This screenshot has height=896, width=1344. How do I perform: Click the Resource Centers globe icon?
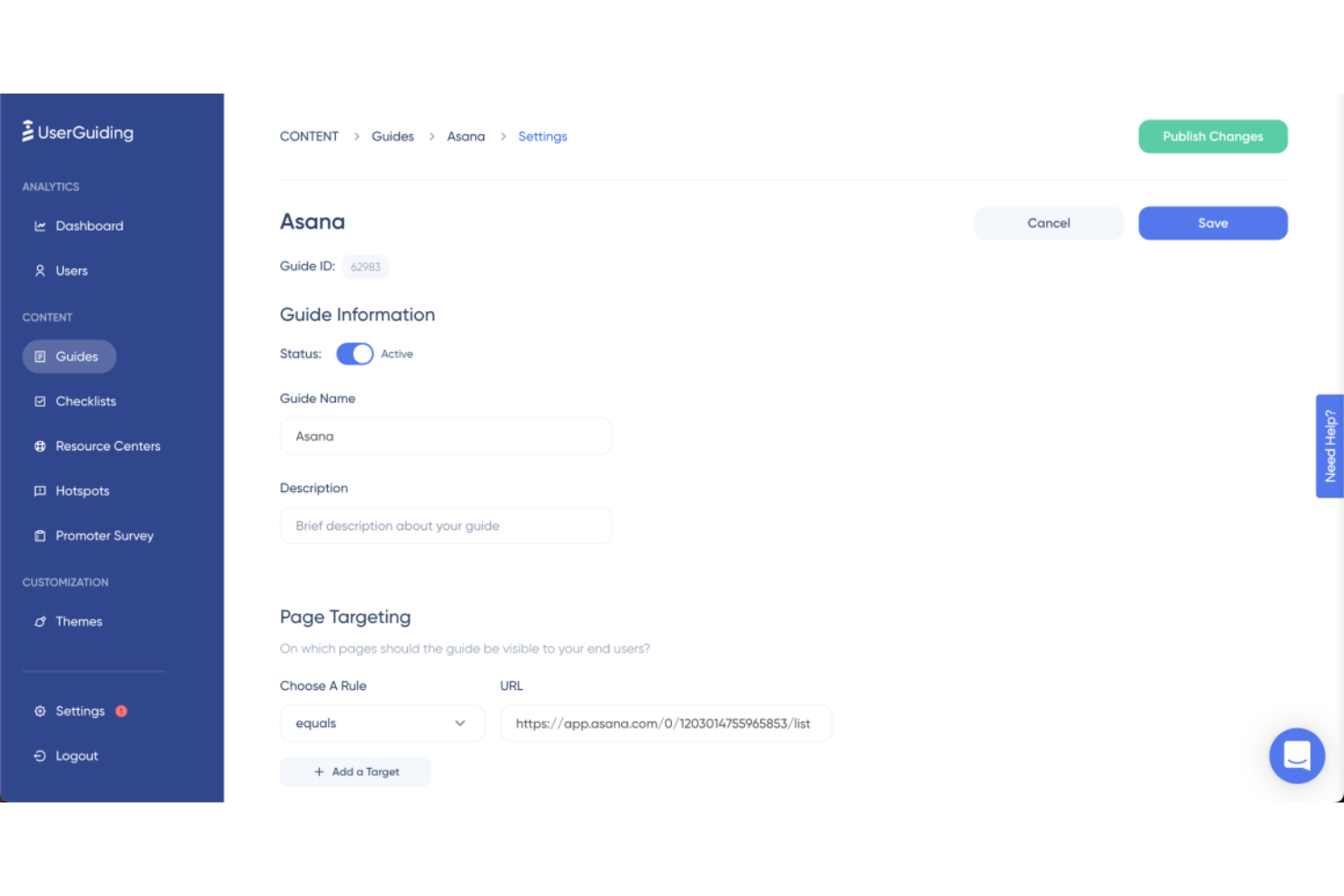pyautogui.click(x=40, y=446)
